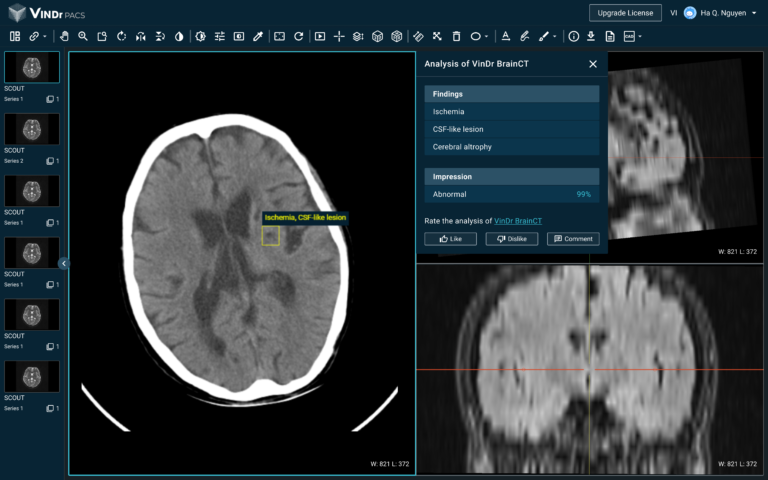Select the stack scroll layers tool
The image size is (768, 480).
(358, 36)
